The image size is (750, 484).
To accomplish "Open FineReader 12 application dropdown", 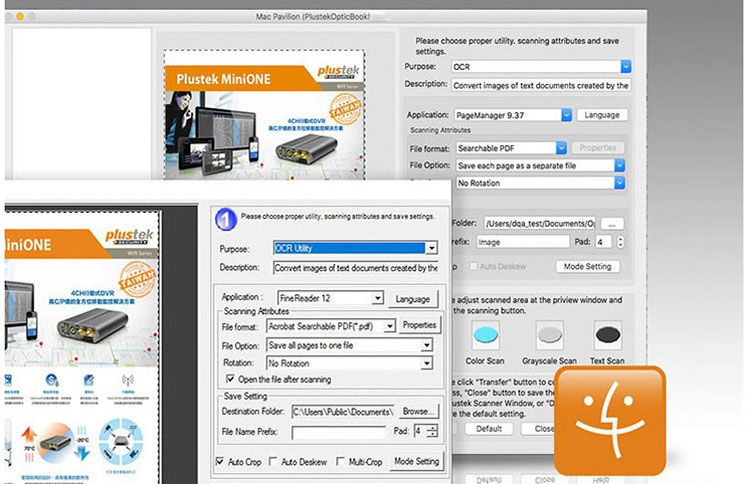I will [x=377, y=298].
